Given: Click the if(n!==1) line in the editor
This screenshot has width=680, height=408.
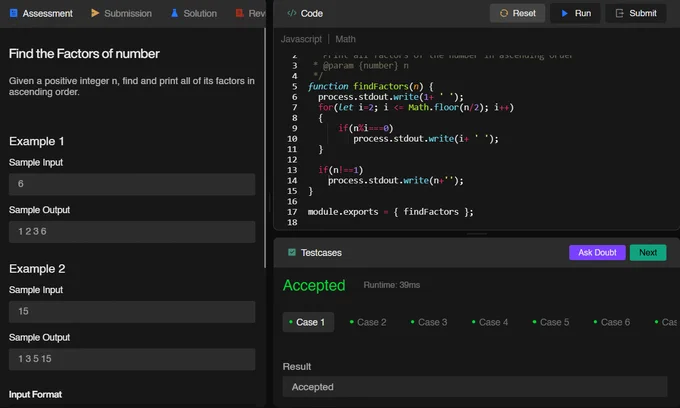Looking at the screenshot, I should coord(340,170).
